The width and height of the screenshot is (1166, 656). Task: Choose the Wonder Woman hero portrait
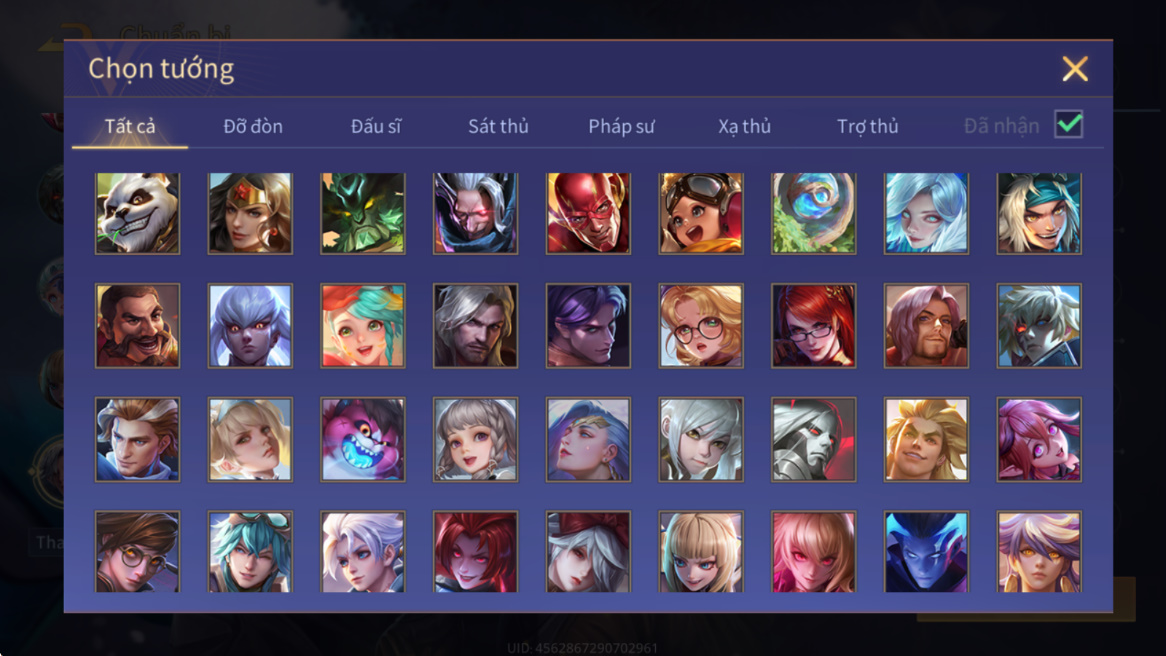(250, 213)
